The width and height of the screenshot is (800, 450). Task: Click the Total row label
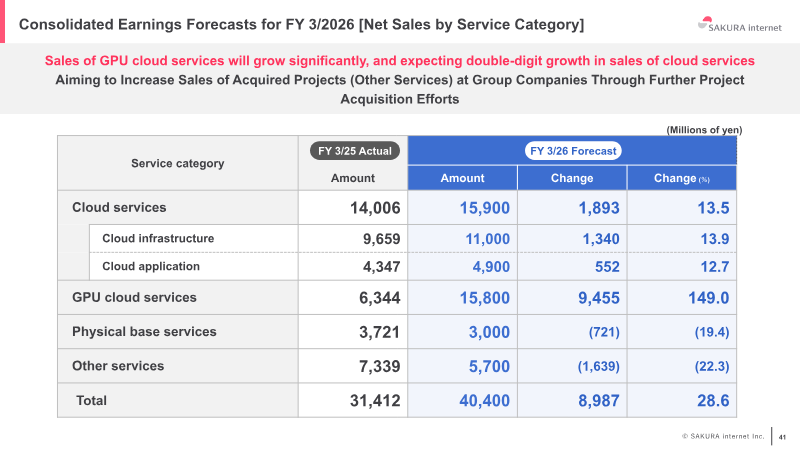coord(91,401)
